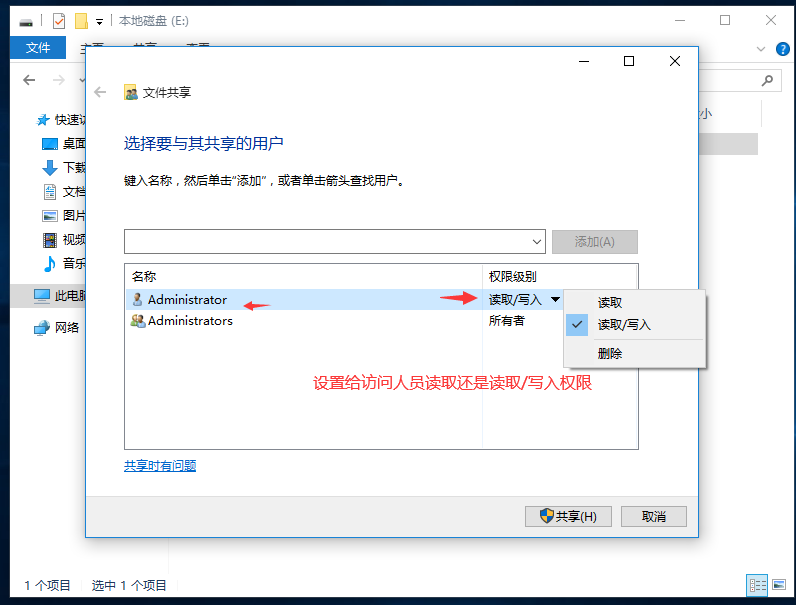Open the 网络 network icon in sidebar
Viewport: 796px width, 605px height.
click(42, 327)
